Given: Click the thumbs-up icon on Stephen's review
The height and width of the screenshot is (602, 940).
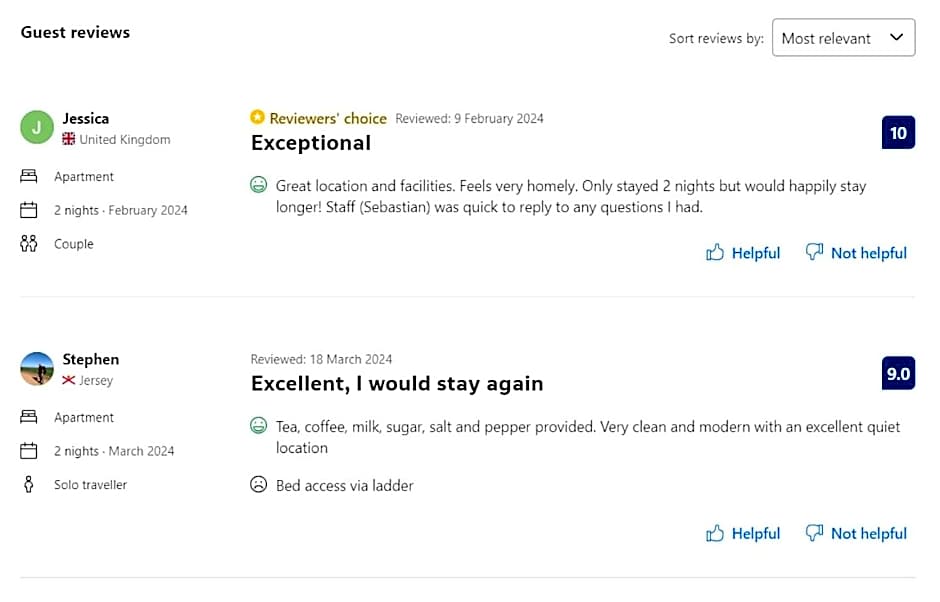Looking at the screenshot, I should (715, 534).
